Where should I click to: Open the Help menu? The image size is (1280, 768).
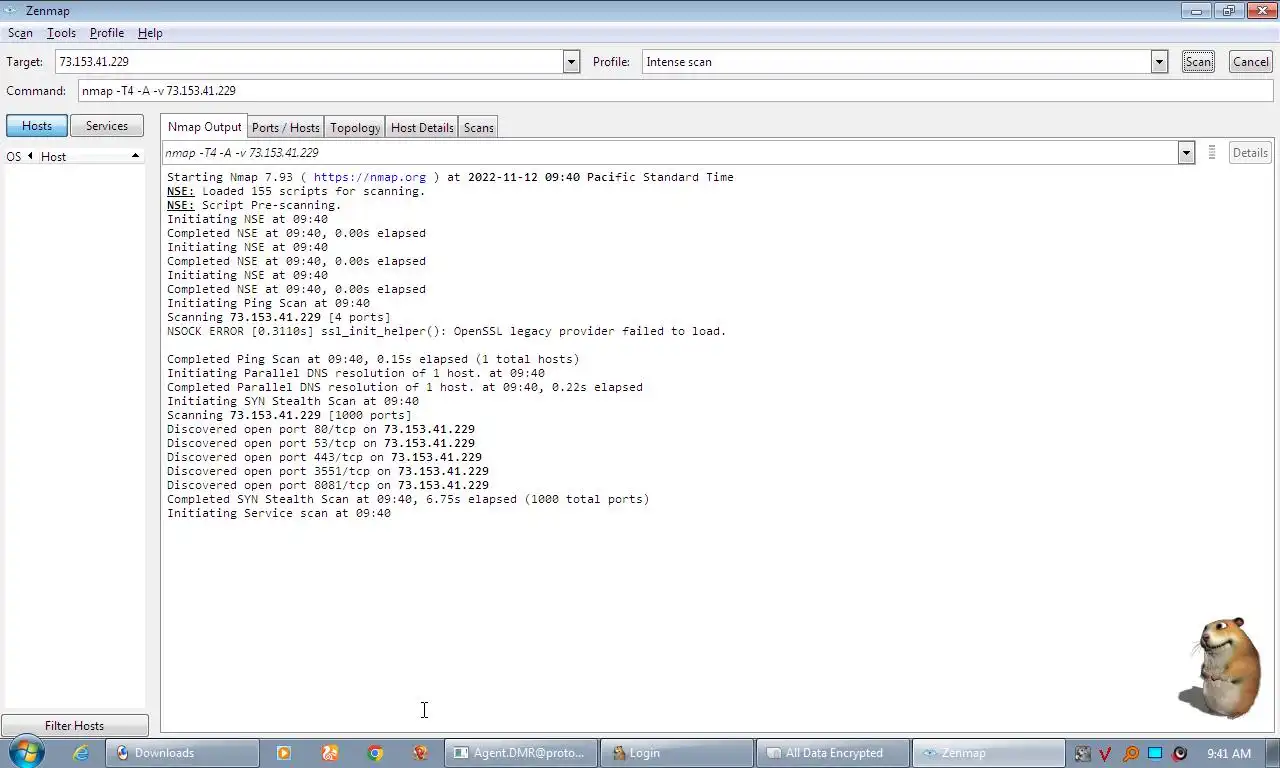tap(150, 33)
